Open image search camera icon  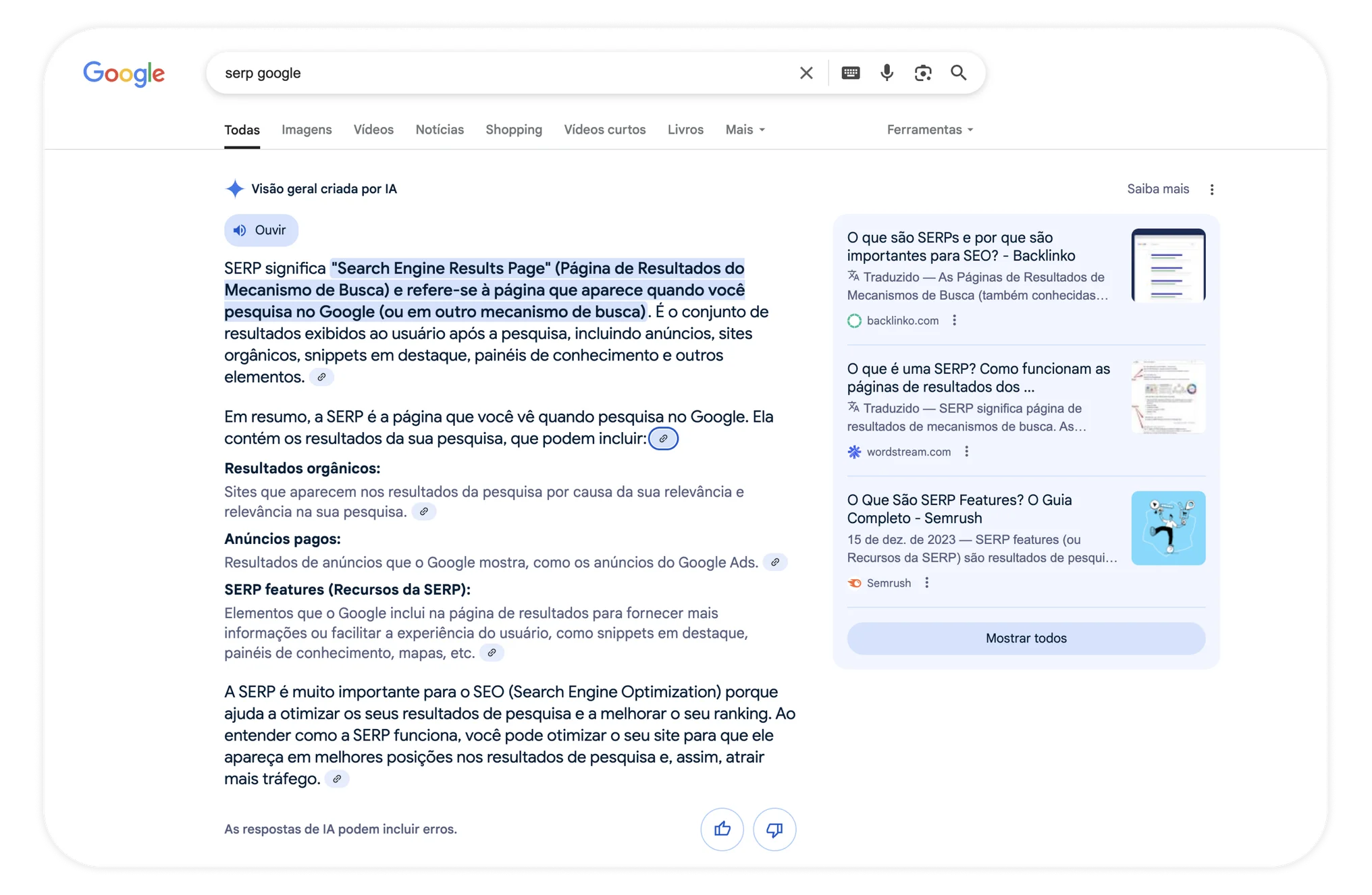pos(923,73)
